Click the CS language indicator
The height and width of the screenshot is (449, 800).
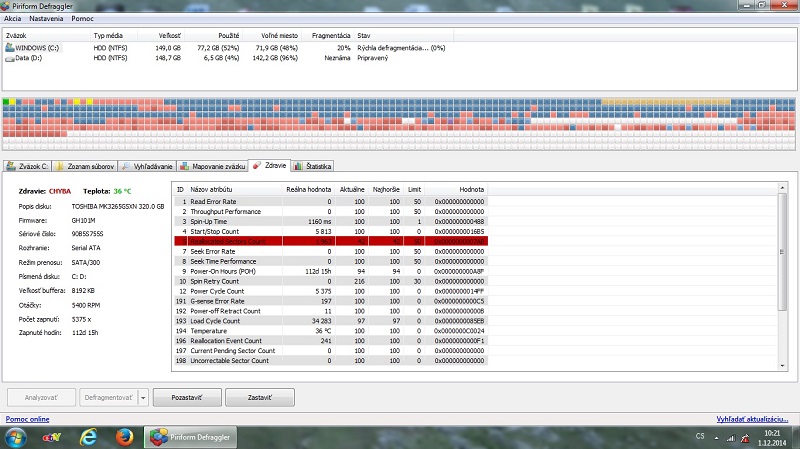700,436
